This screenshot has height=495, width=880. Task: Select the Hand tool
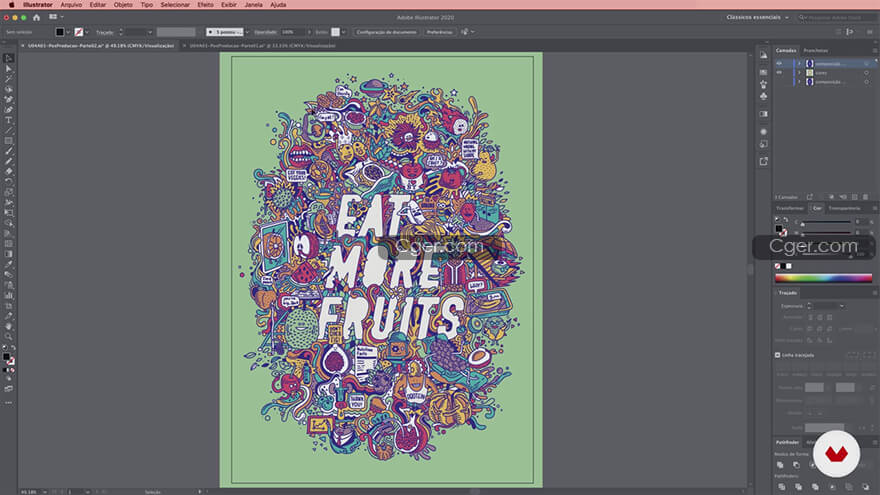(x=8, y=326)
